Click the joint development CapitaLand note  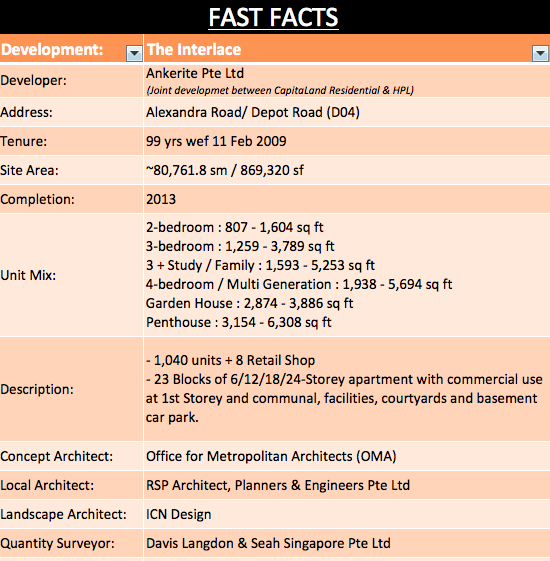[x=279, y=90]
